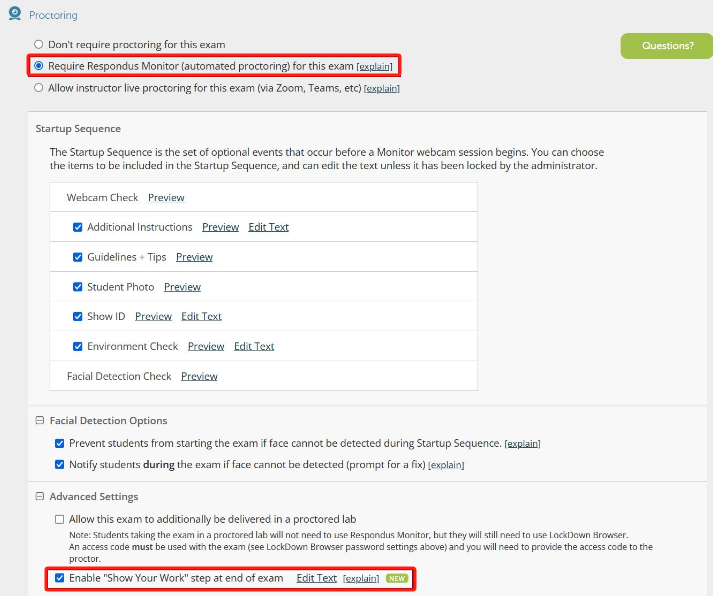
Task: Click the Proctoring webcam icon
Action: coord(15,14)
